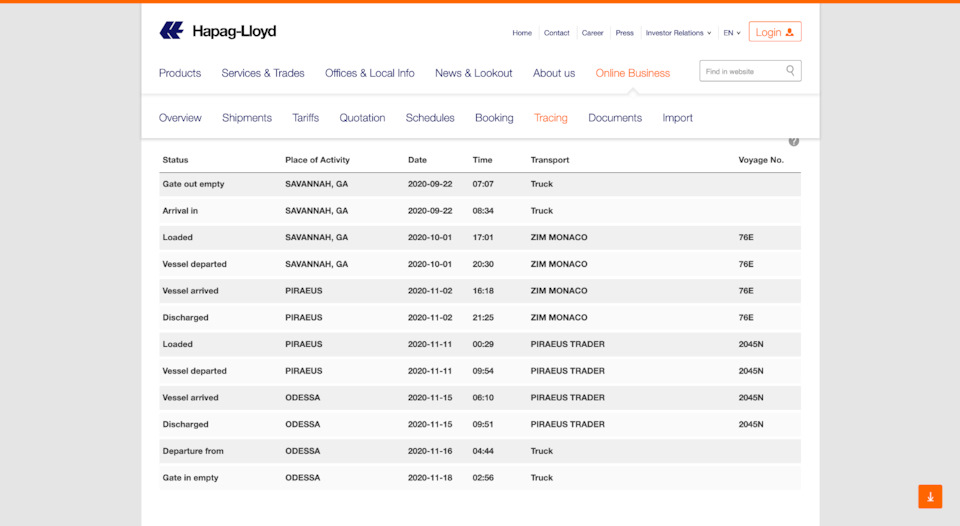This screenshot has height=526, width=960.
Task: Select the Arrival in status cell
Action: 180,211
